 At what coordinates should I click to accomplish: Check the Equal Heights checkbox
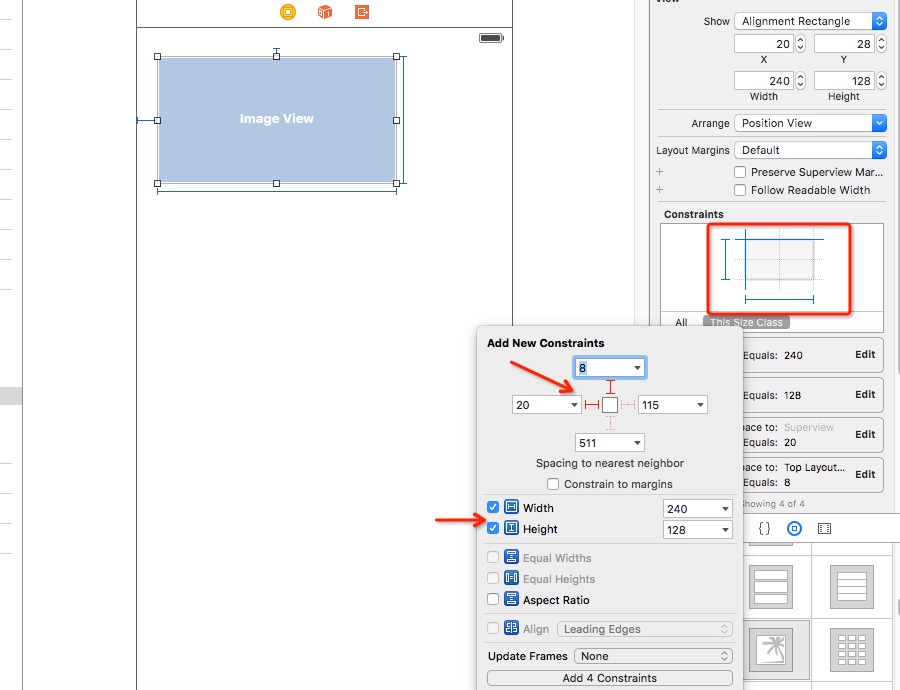point(492,578)
